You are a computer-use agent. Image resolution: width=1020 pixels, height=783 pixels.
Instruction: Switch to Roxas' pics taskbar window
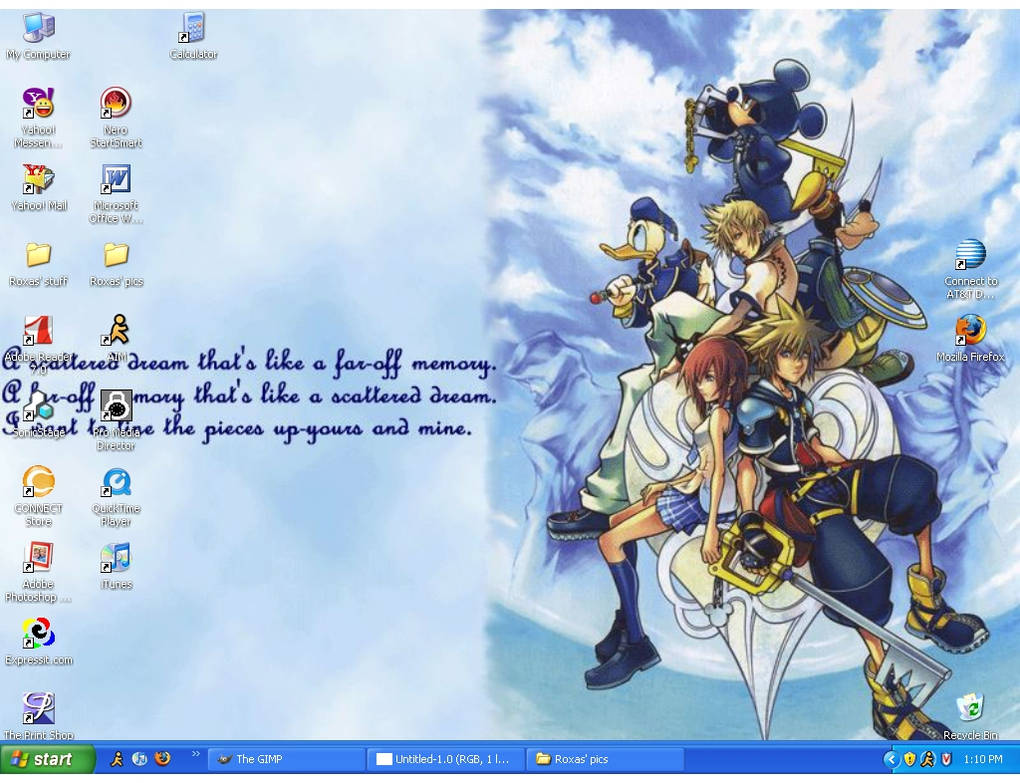click(x=606, y=759)
